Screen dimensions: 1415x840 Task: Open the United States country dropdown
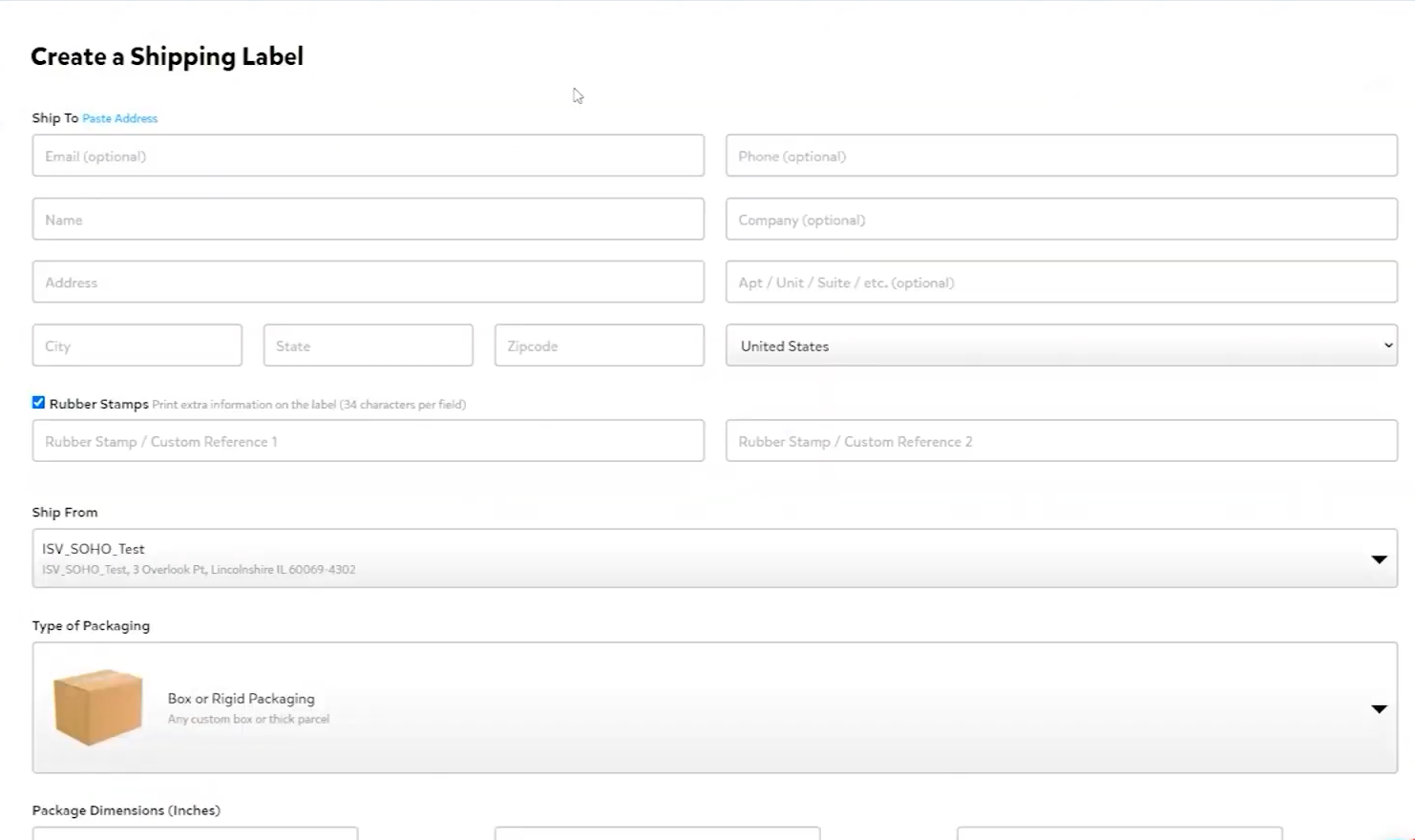click(x=1061, y=346)
